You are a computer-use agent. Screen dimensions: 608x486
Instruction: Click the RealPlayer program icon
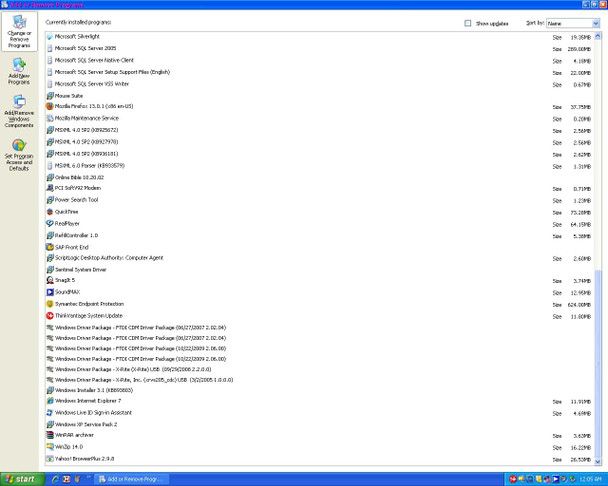pyautogui.click(x=50, y=223)
